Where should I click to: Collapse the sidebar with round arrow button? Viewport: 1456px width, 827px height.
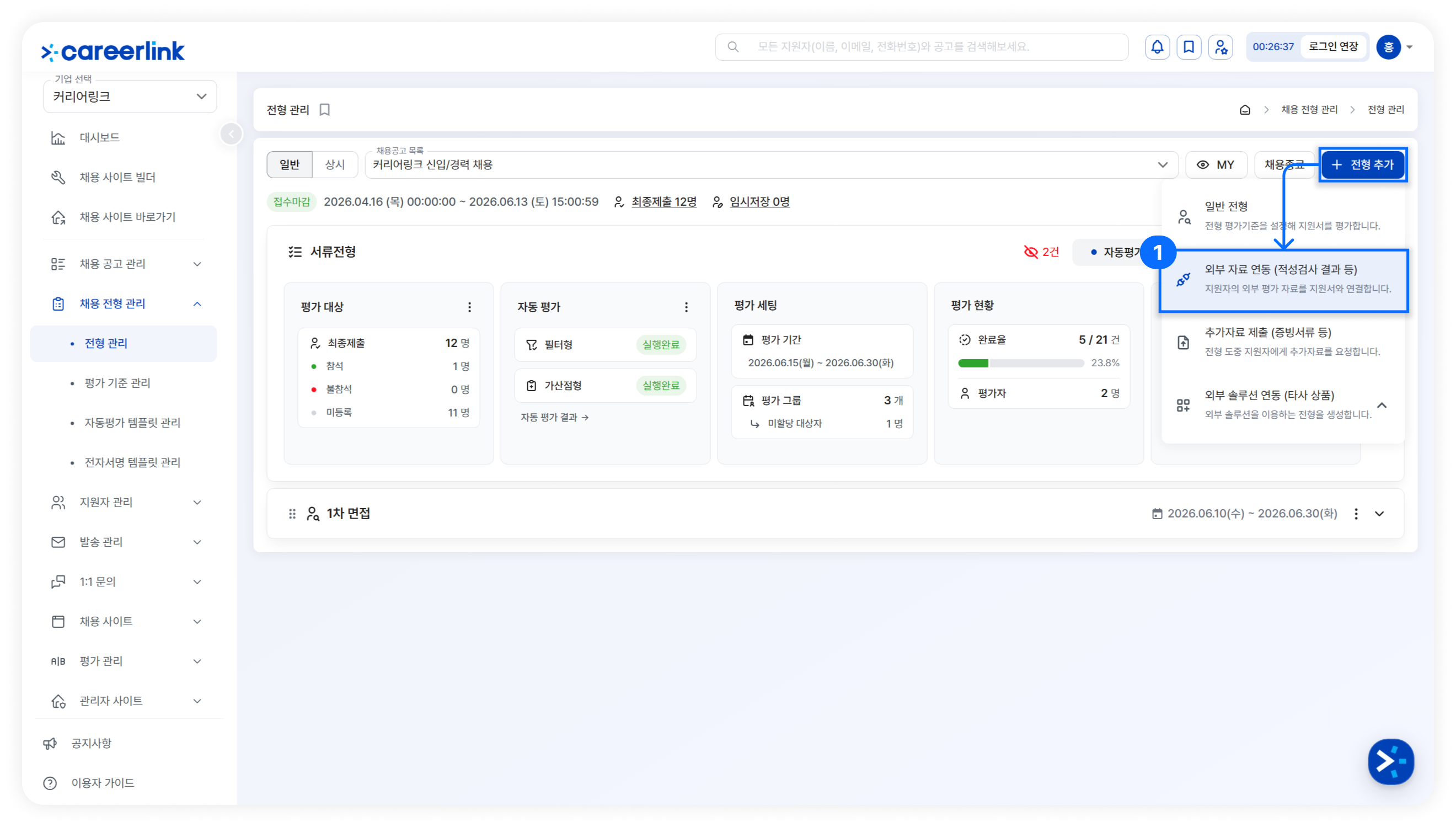coord(231,134)
